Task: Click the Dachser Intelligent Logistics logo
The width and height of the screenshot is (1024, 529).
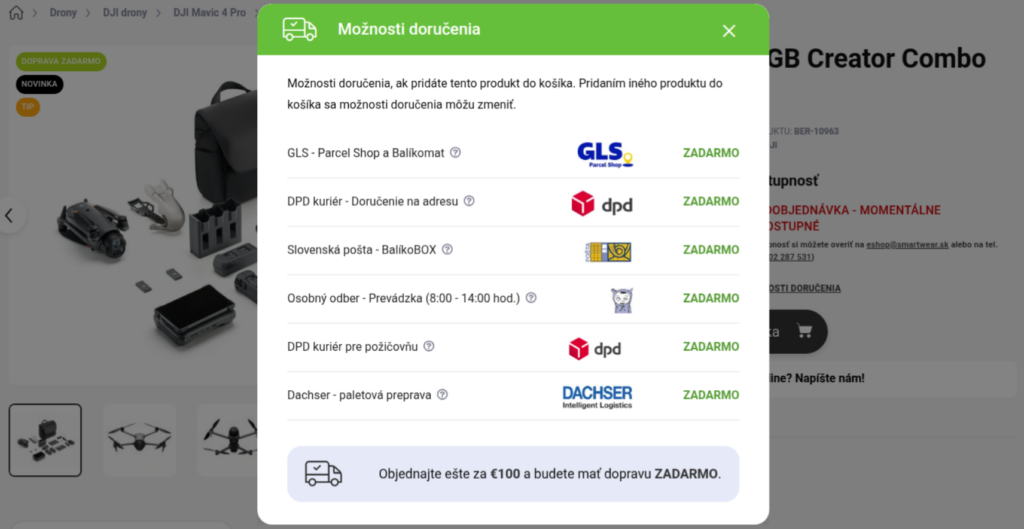Action: 597,396
